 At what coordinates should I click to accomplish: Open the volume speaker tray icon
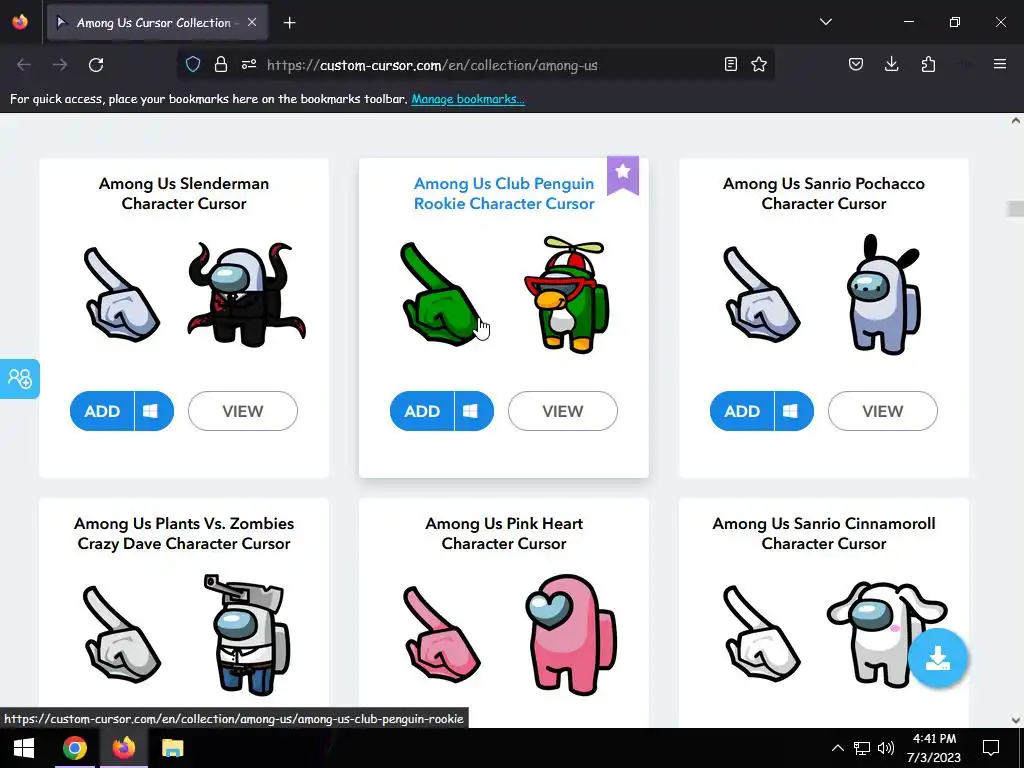pos(886,748)
